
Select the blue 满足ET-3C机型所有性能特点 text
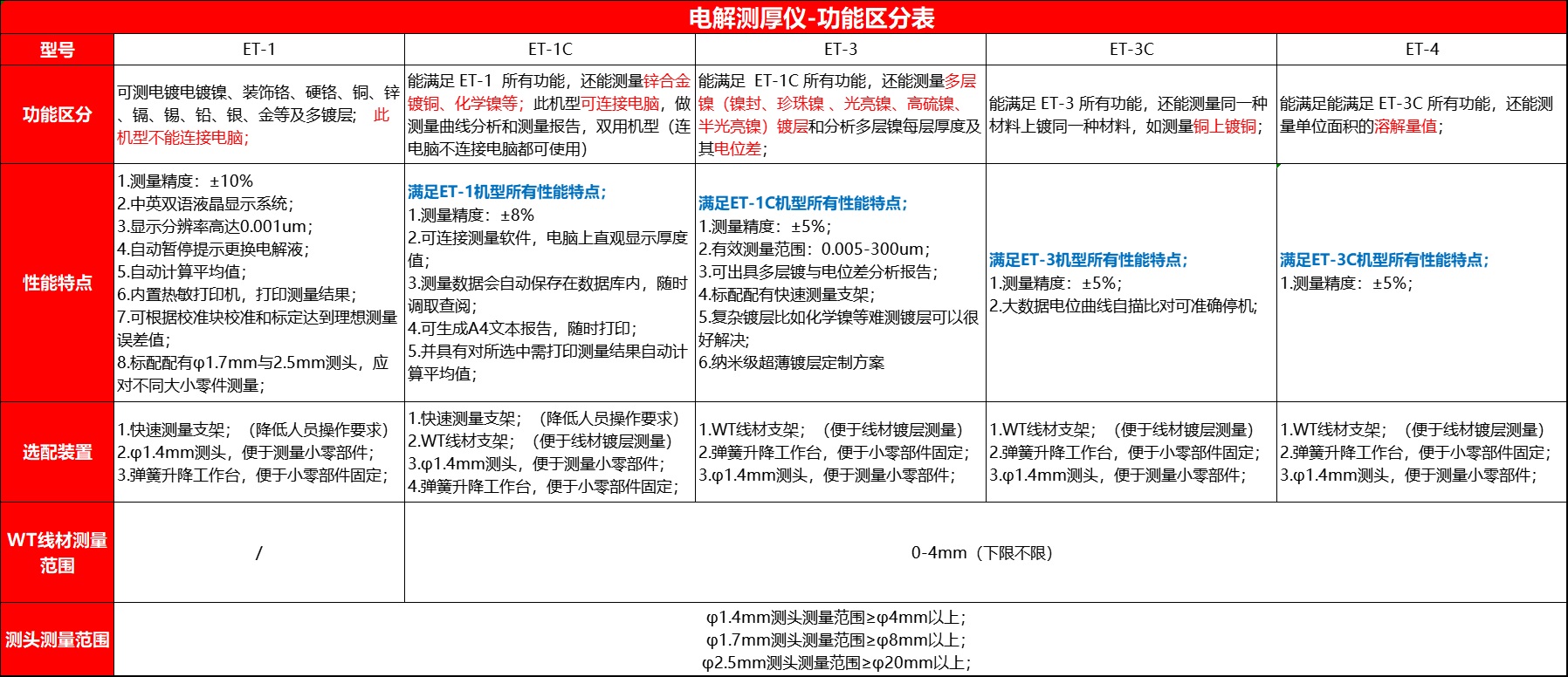[1384, 260]
